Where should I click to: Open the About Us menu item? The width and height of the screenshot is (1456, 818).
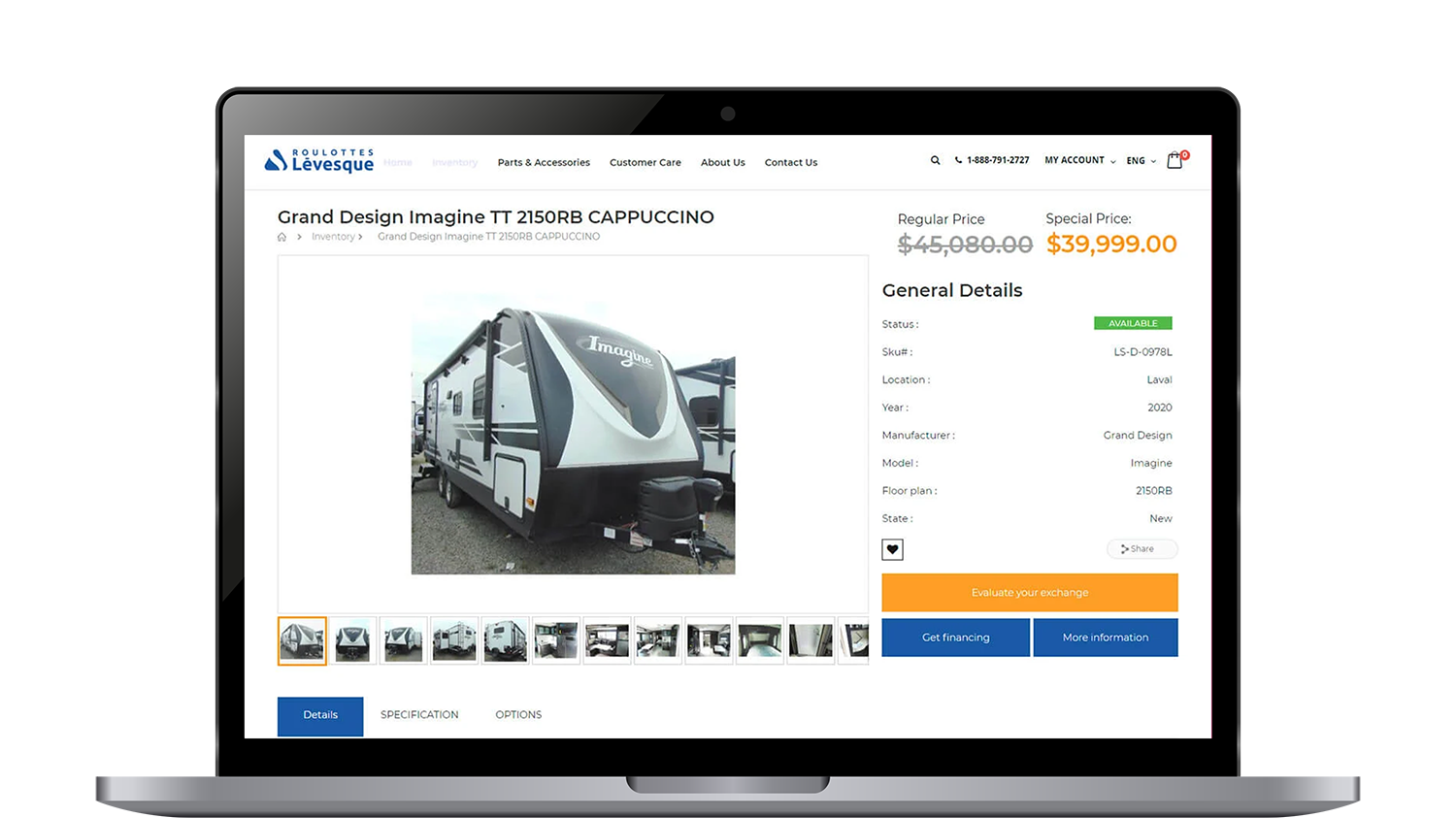[x=723, y=162]
